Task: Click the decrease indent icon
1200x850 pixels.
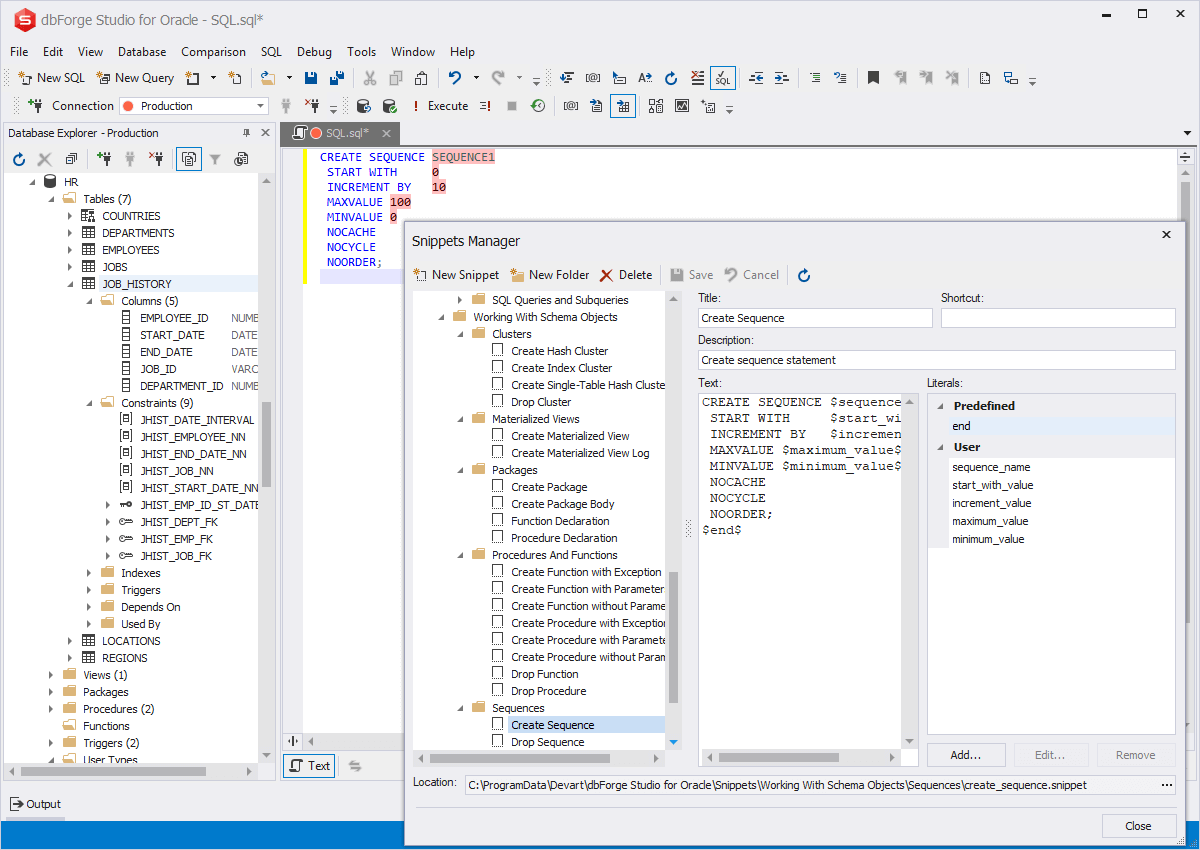Action: [756, 78]
